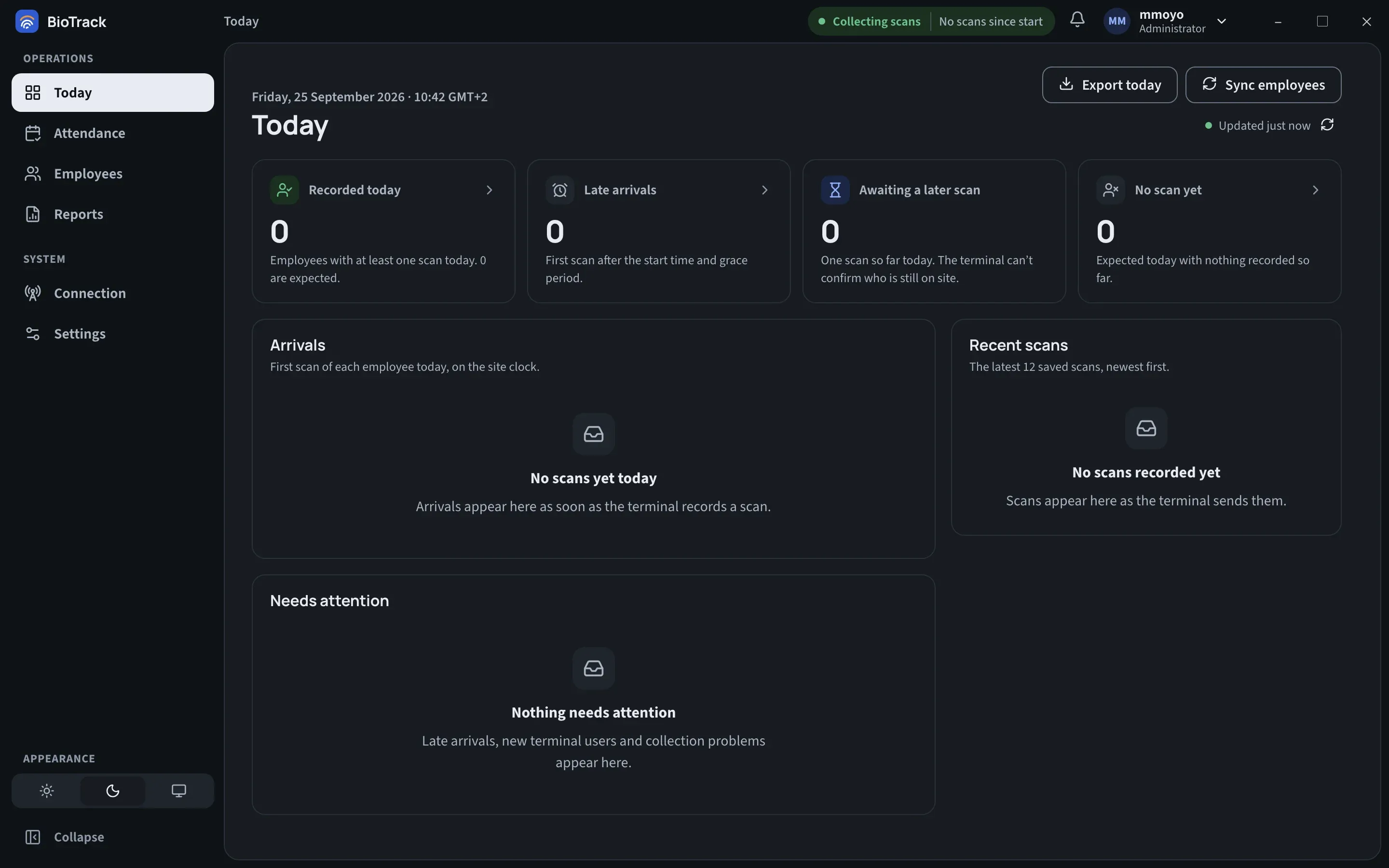
Task: Choose system theme monitor icon
Action: coord(178,790)
